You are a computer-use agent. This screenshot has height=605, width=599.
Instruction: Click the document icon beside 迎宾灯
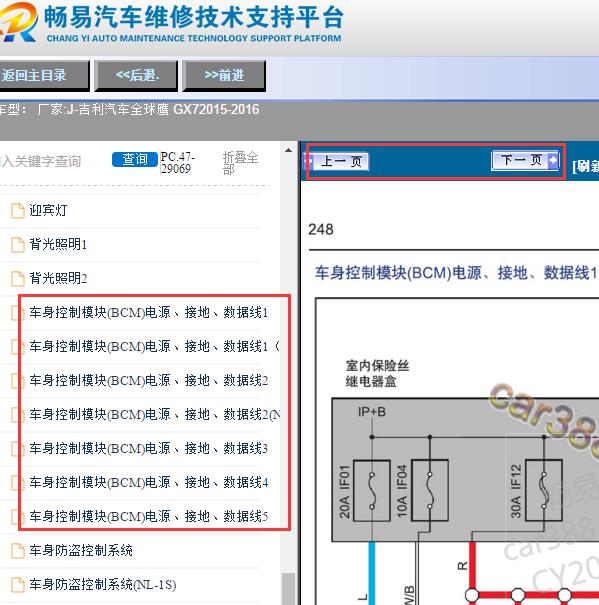(18, 211)
